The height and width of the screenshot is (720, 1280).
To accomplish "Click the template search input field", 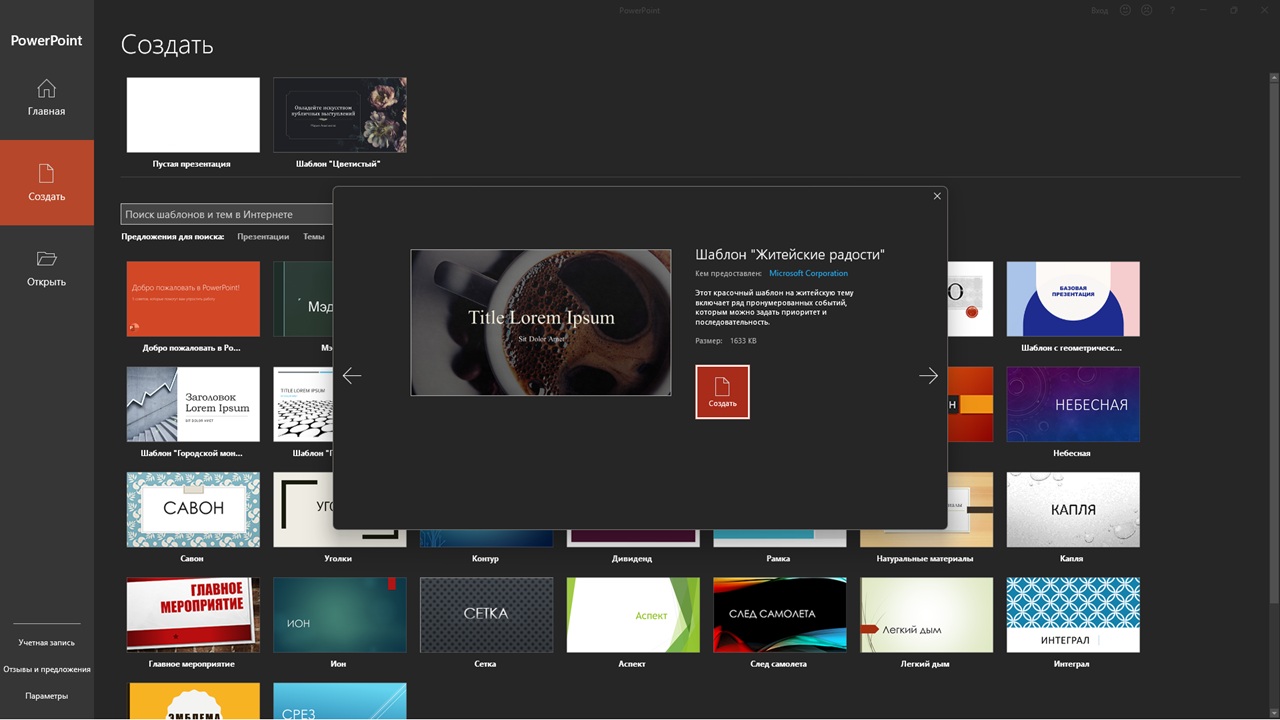I will (x=227, y=214).
